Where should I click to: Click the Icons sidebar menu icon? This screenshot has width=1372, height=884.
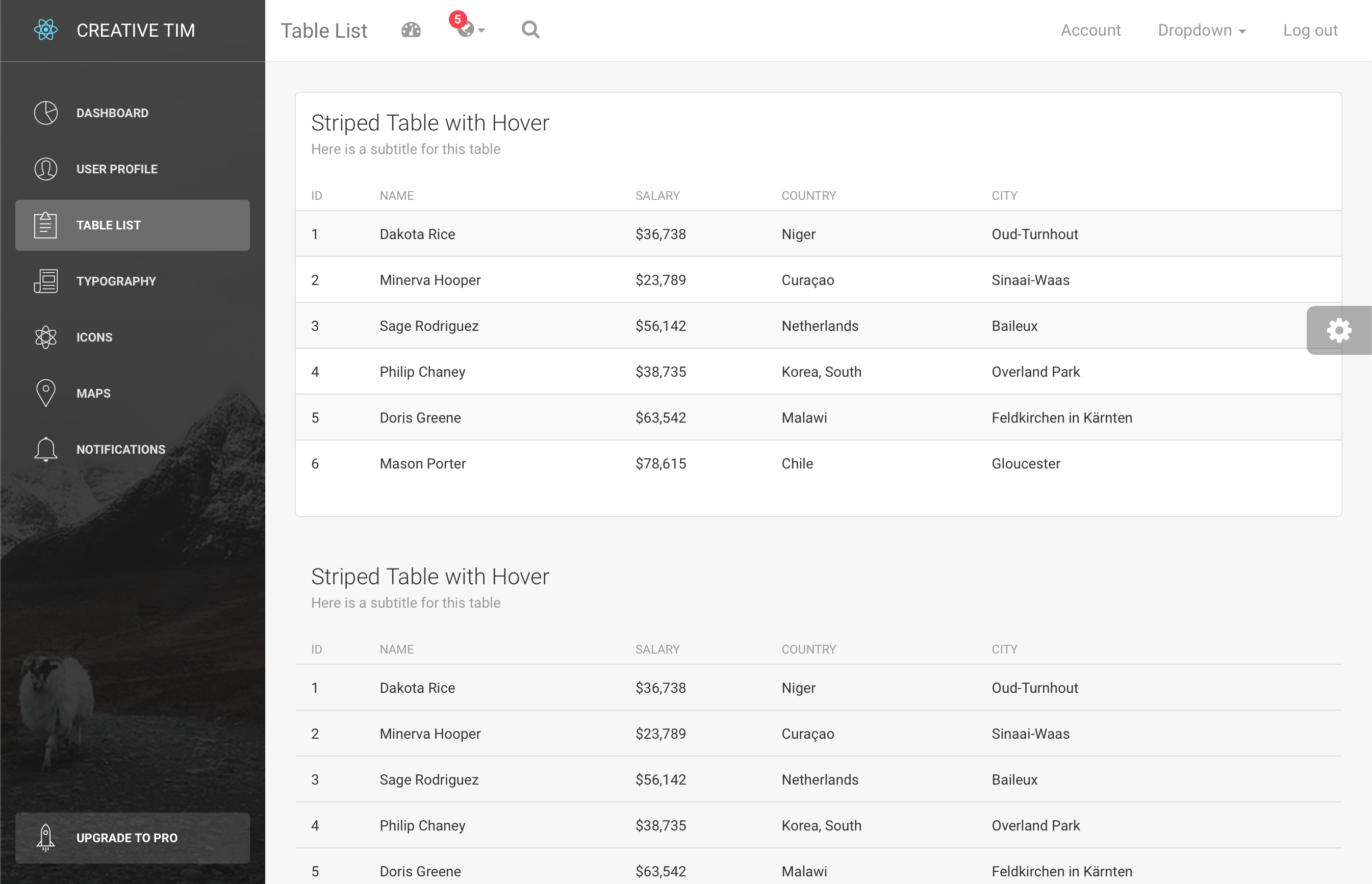coord(46,336)
